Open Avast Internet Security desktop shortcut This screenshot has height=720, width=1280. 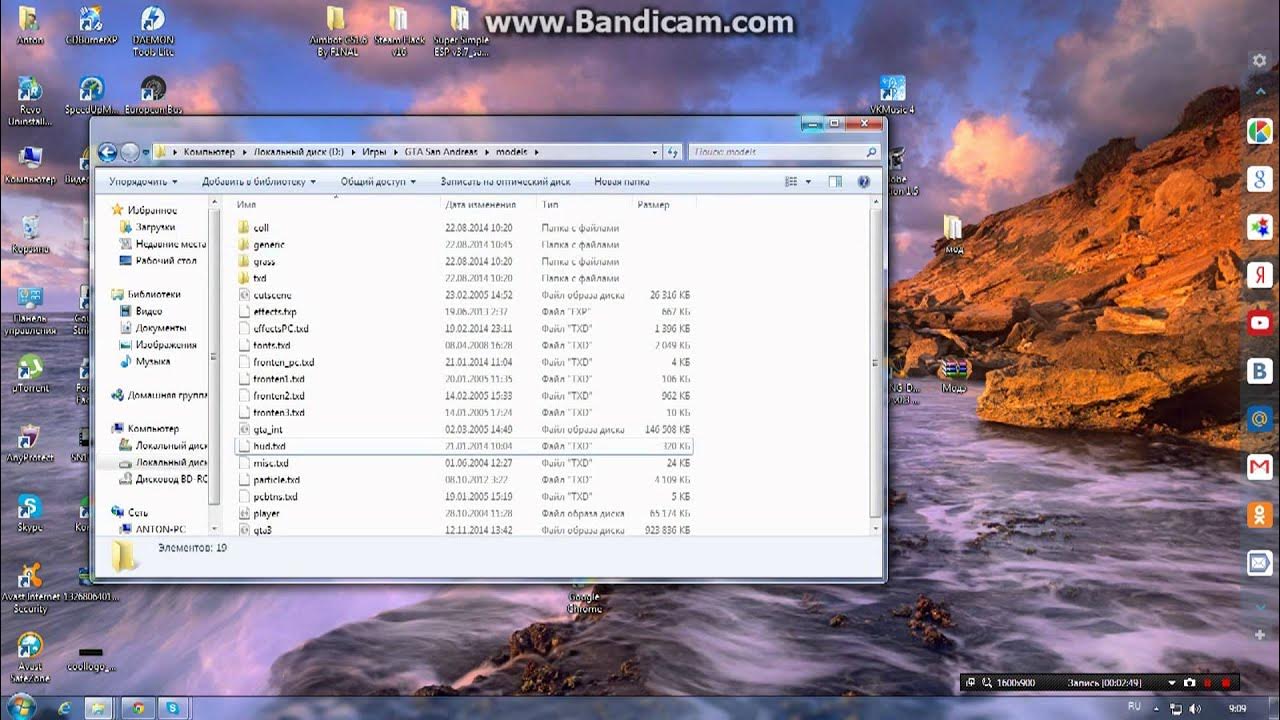click(30, 588)
